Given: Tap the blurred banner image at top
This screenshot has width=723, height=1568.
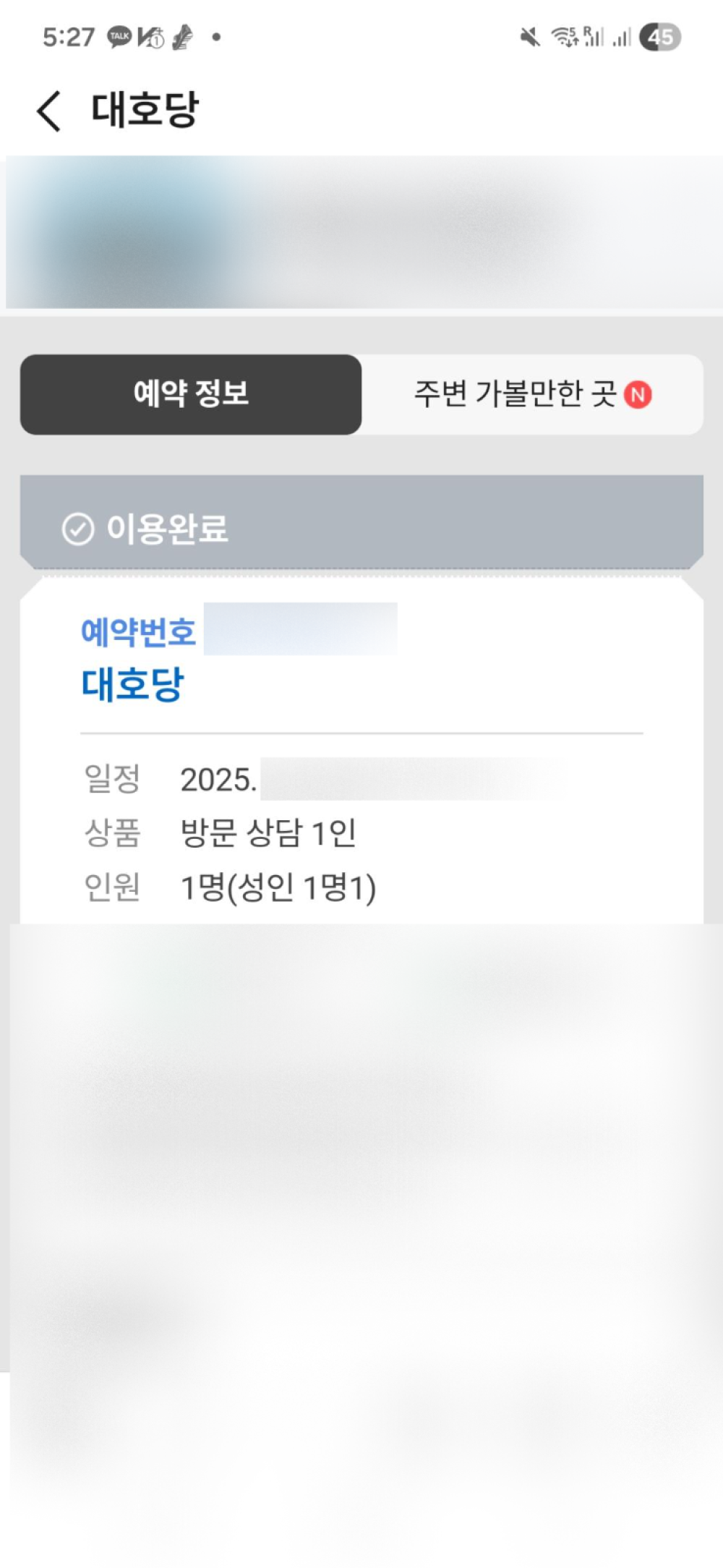Looking at the screenshot, I should click(361, 233).
